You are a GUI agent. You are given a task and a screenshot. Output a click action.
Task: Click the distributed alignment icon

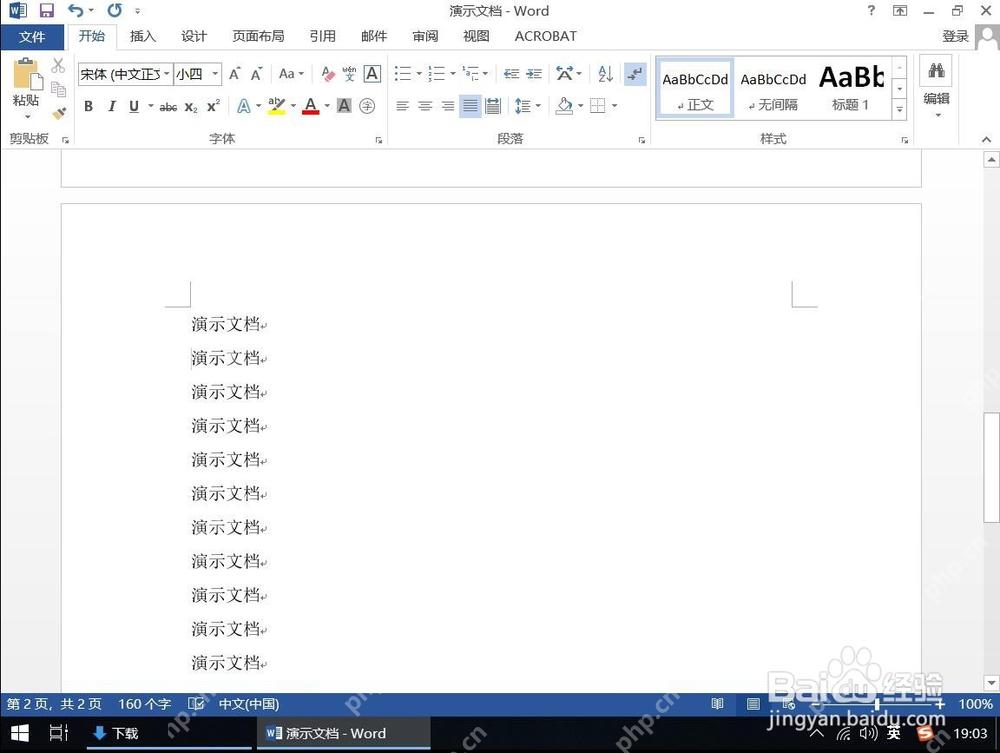[493, 106]
